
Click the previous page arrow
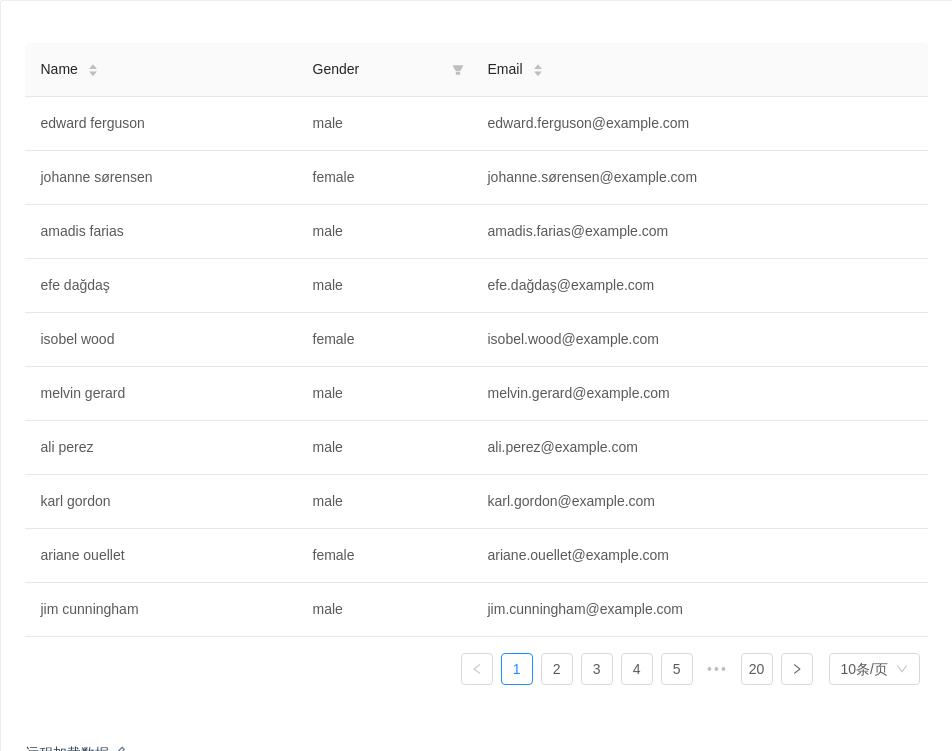[477, 669]
